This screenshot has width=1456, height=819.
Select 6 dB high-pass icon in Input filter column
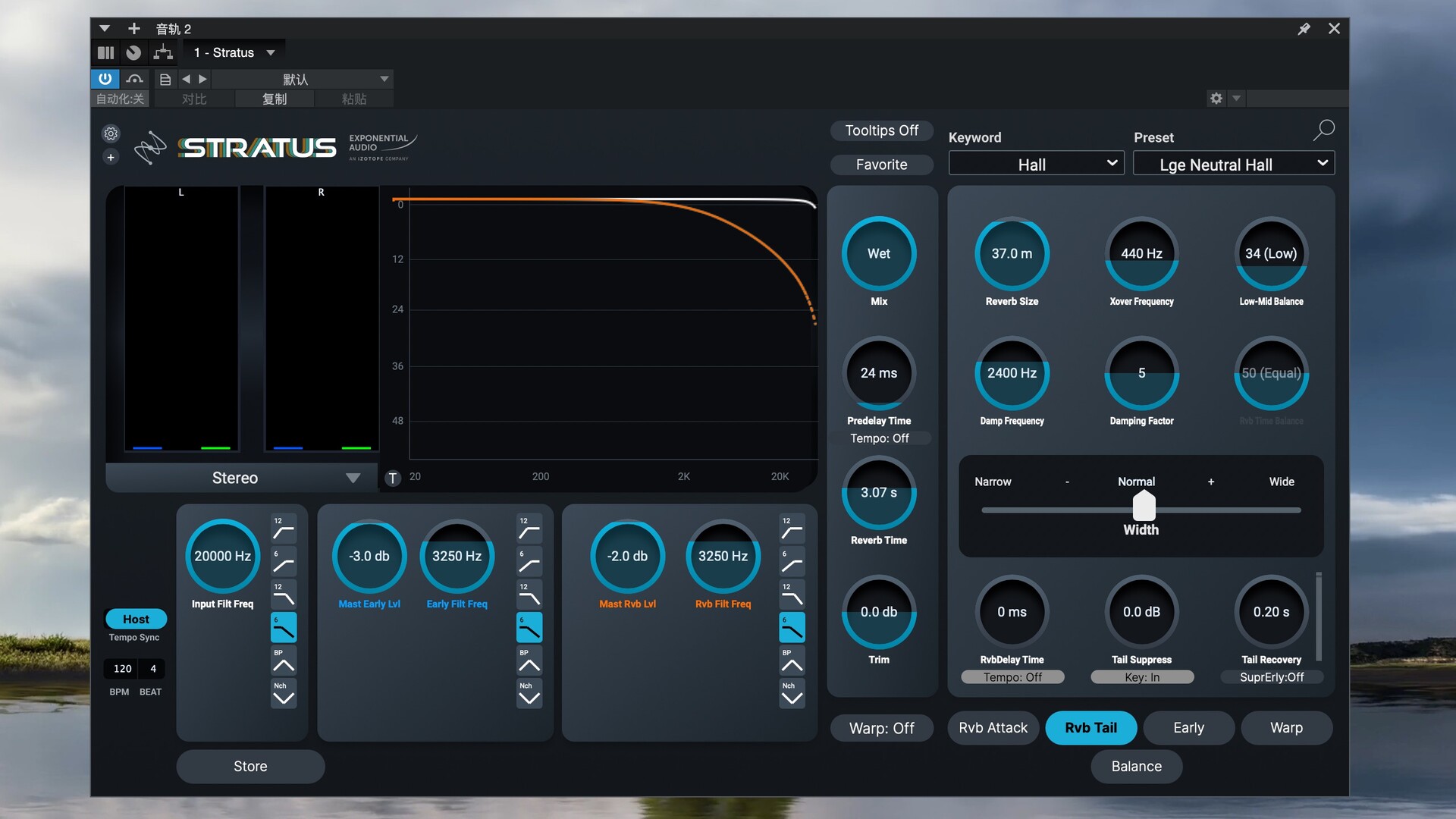pos(283,562)
